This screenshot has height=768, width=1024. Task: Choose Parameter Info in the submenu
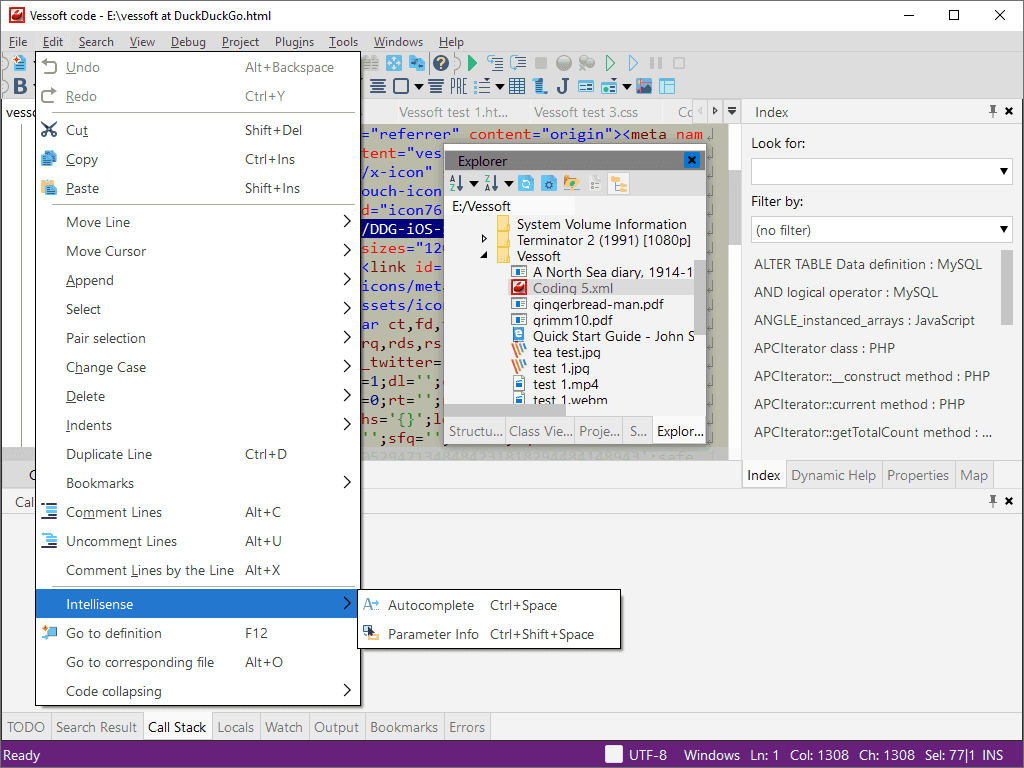(x=488, y=634)
